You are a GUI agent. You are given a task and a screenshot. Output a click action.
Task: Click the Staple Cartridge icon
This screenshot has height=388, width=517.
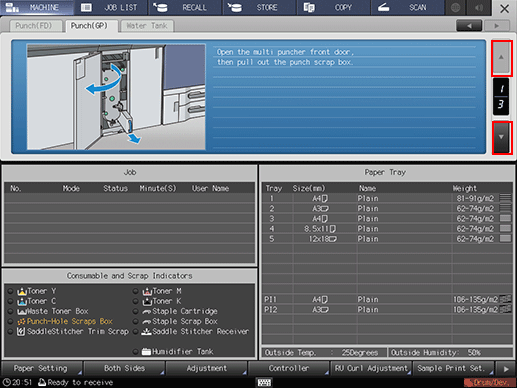click(x=146, y=312)
